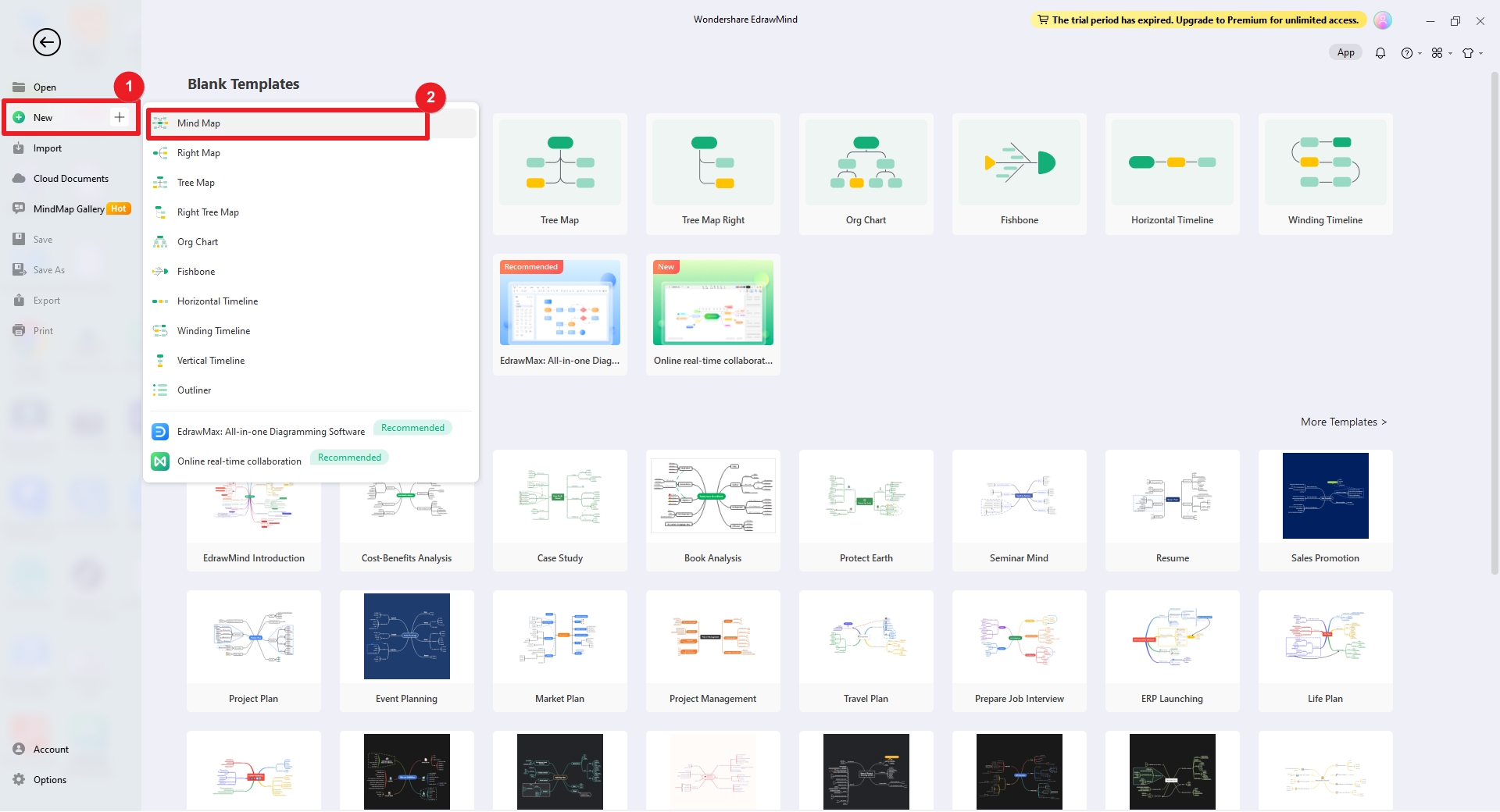Screen dimensions: 1500x812
Task: Click the 'Seminar Mind' template label
Action: tap(1020, 558)
